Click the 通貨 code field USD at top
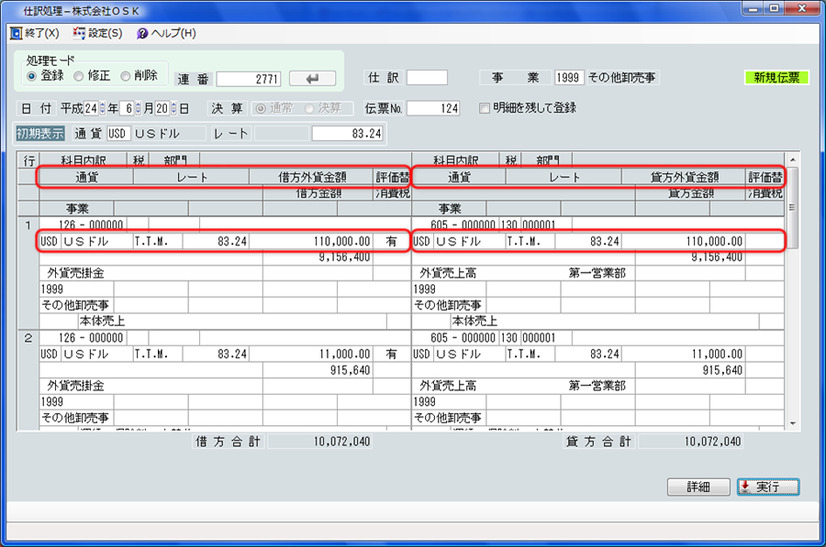826x547 pixels. point(118,133)
